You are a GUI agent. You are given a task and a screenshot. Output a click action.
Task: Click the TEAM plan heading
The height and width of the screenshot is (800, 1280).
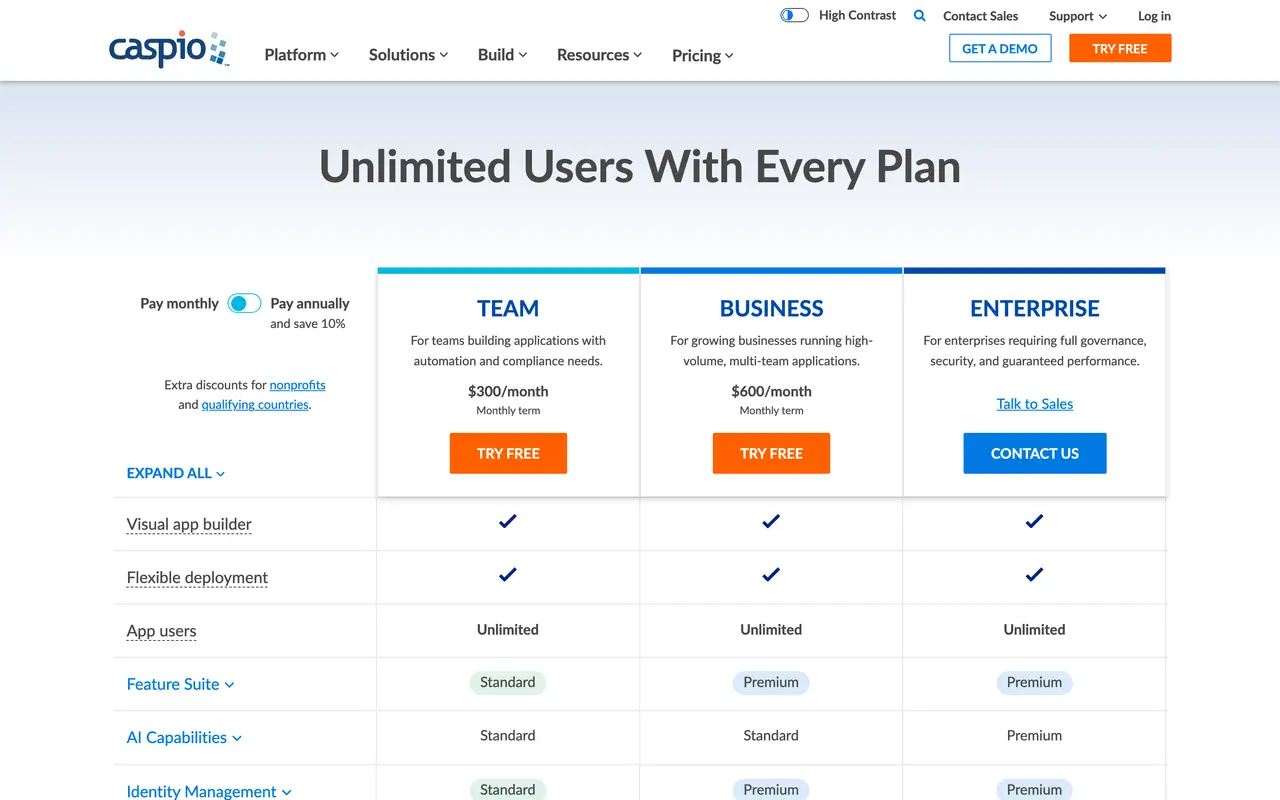(508, 308)
